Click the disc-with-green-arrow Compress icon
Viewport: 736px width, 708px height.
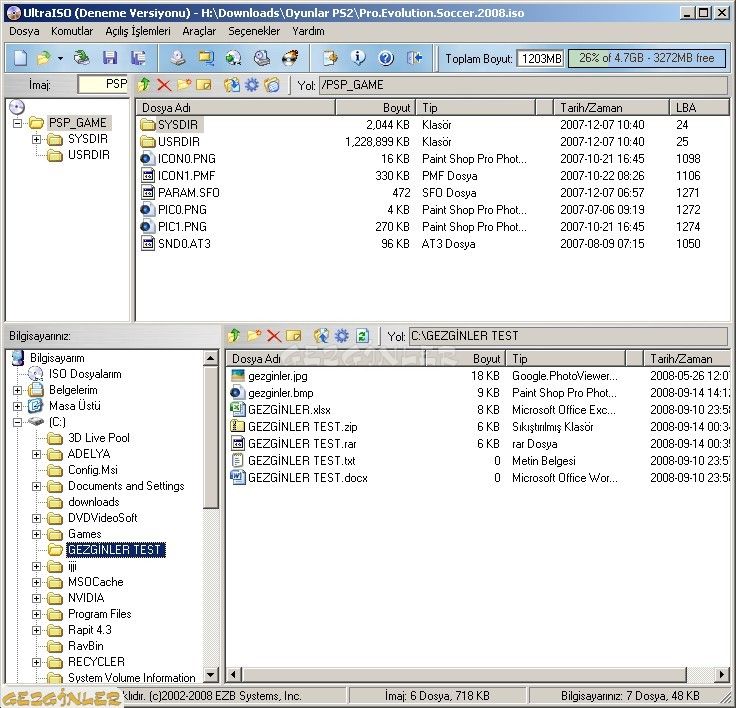click(x=233, y=58)
